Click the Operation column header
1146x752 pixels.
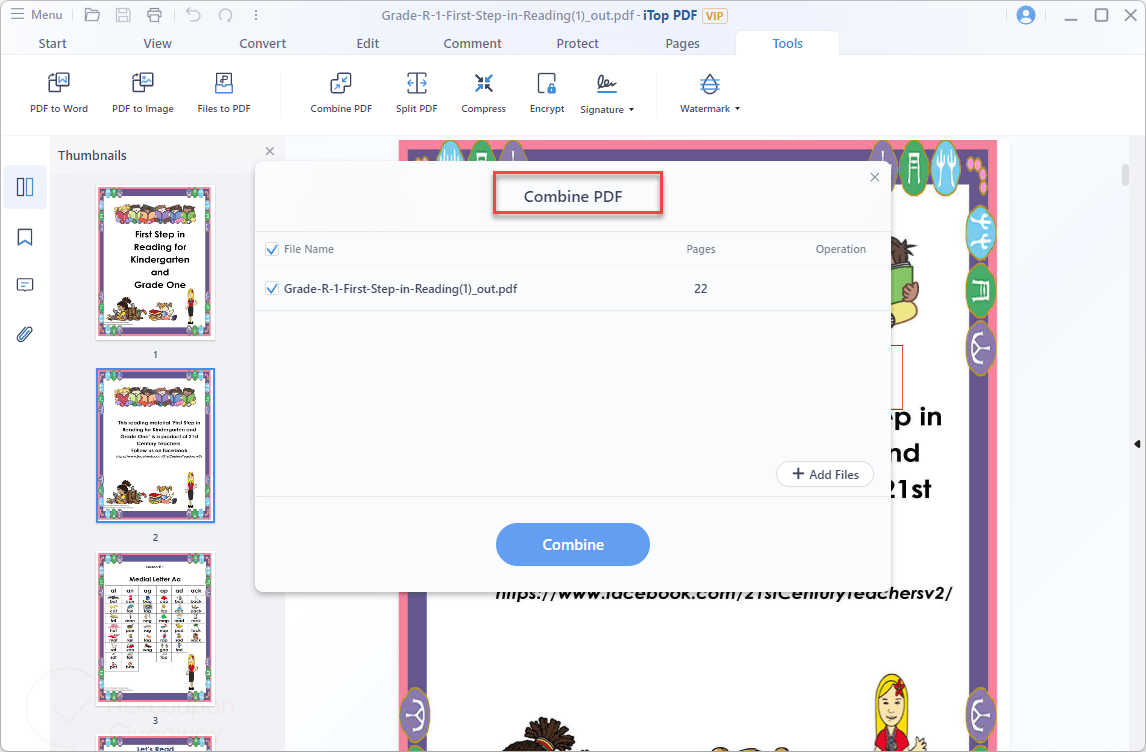(840, 249)
